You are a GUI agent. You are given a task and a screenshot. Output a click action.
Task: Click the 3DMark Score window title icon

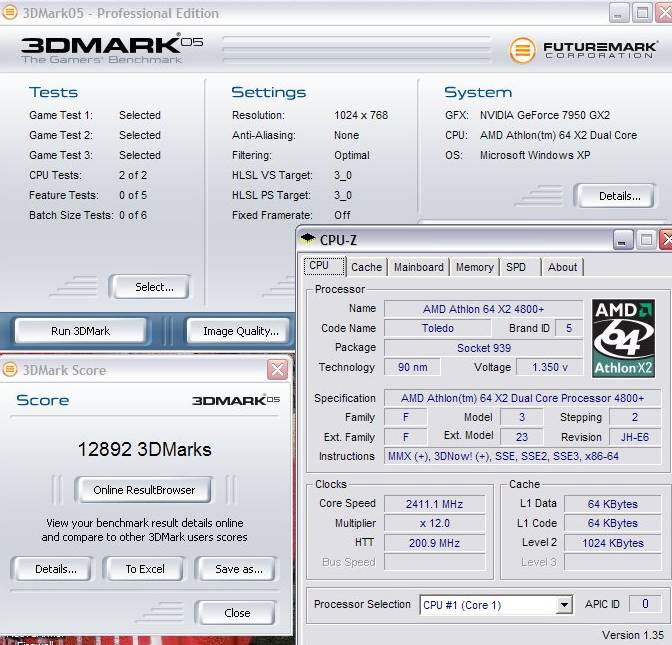coord(10,369)
